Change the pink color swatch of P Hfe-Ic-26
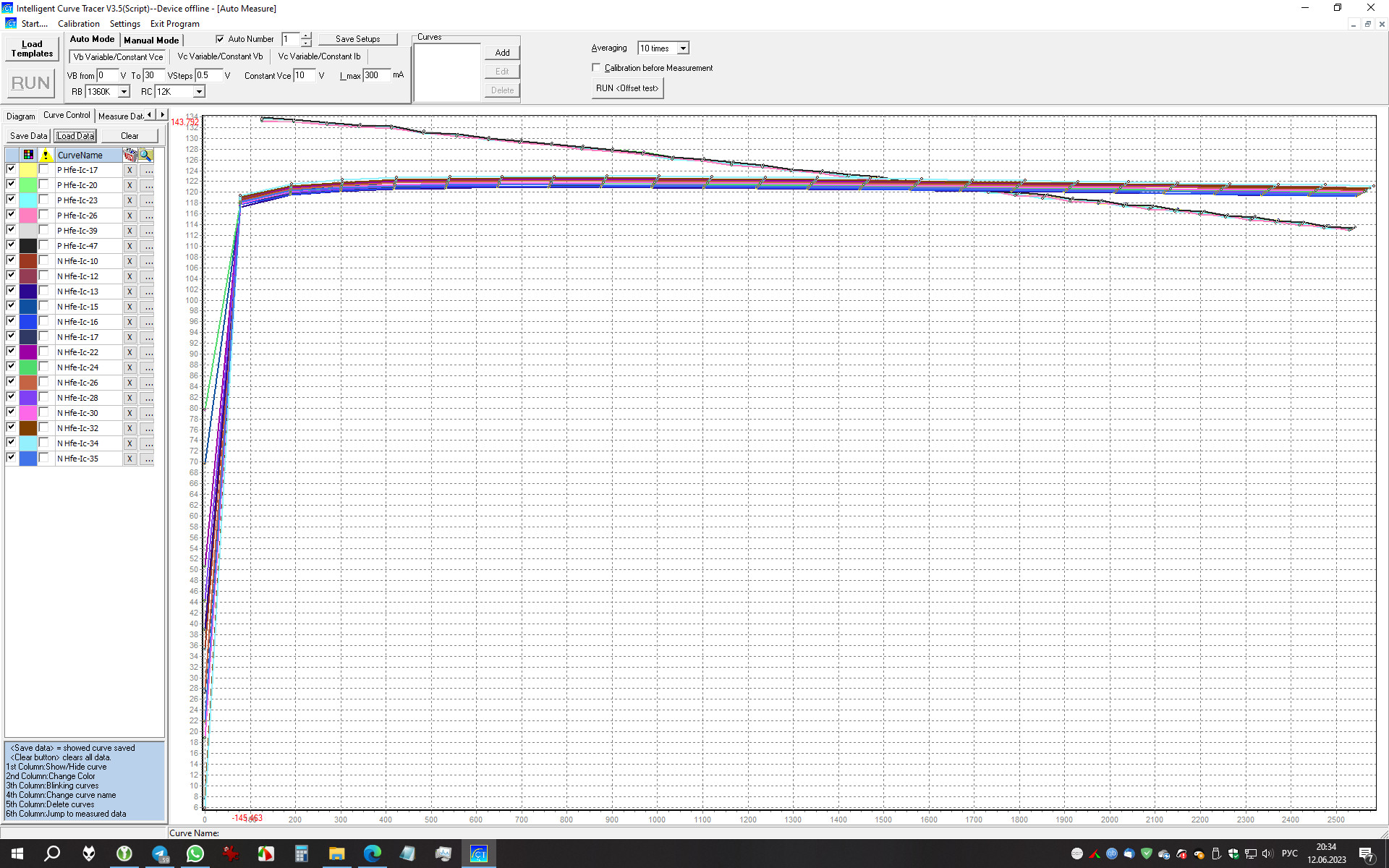The width and height of the screenshot is (1389, 868). tap(28, 216)
